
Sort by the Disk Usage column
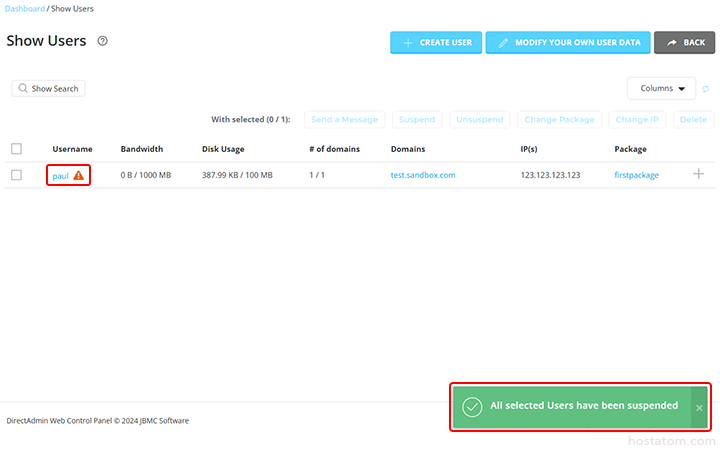click(x=223, y=149)
